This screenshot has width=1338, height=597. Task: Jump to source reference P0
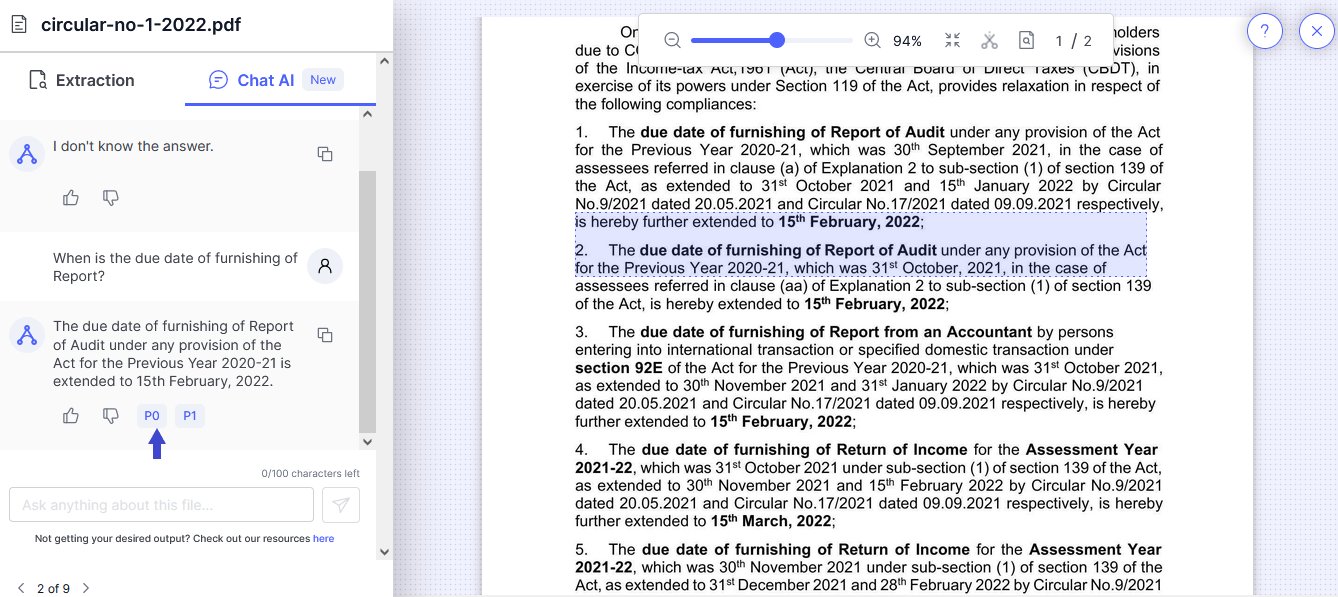152,416
